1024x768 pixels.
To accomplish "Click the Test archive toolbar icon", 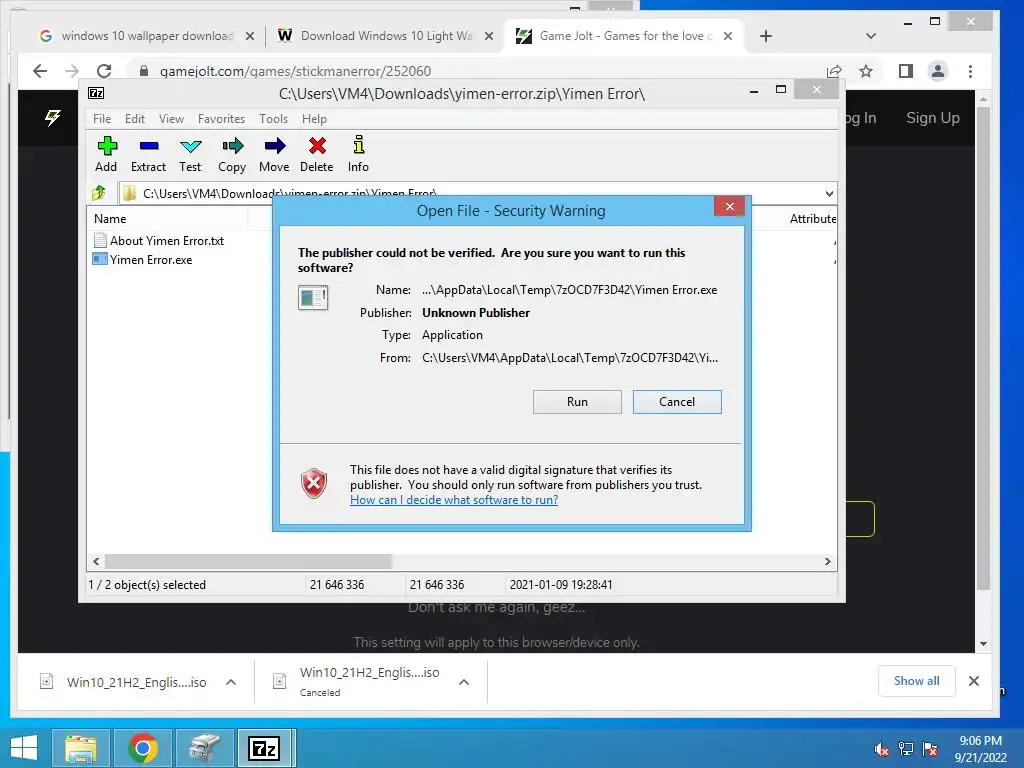I will click(x=190, y=154).
